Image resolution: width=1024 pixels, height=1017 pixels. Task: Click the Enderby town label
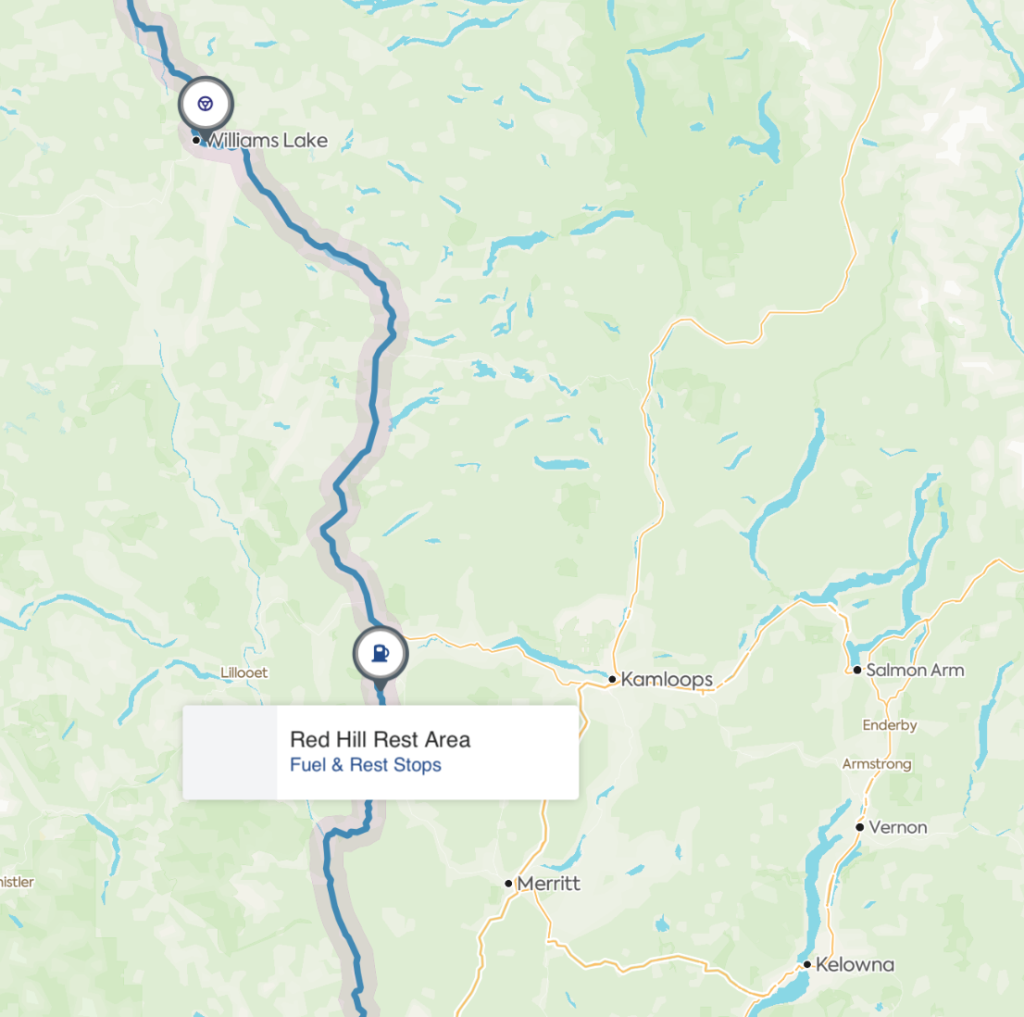[x=889, y=726]
